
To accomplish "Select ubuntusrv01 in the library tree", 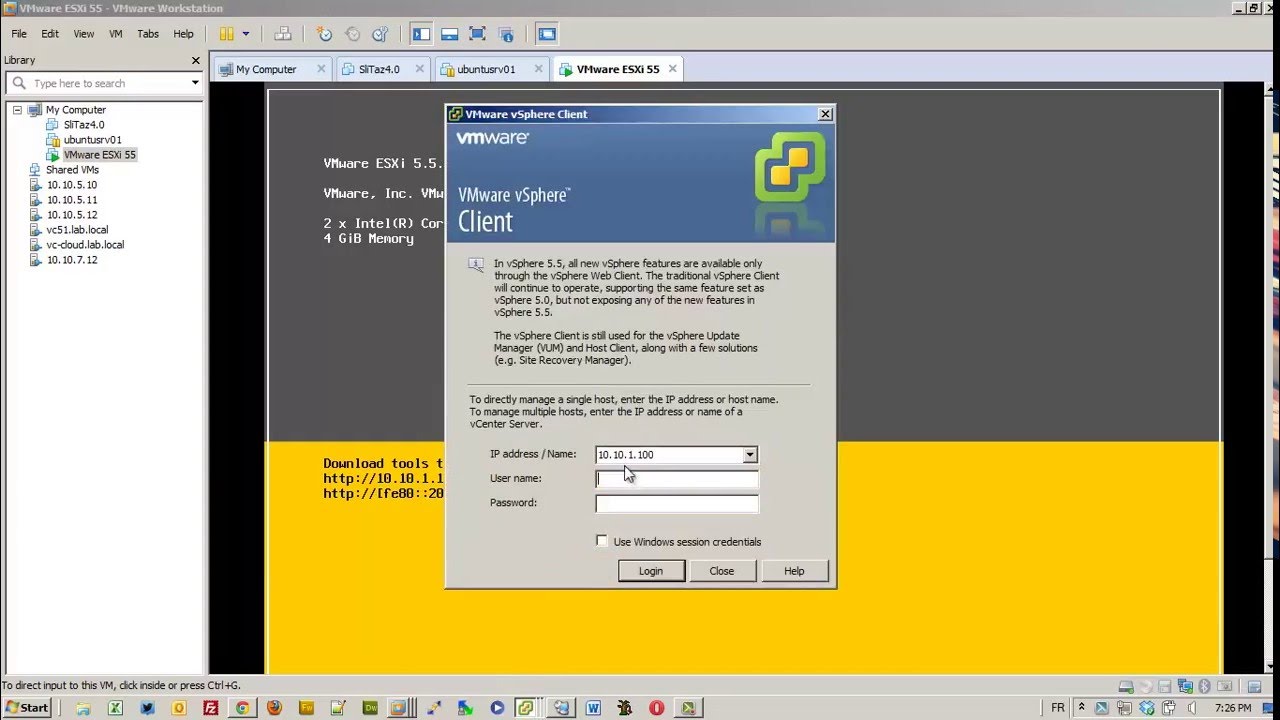I will pyautogui.click(x=92, y=140).
